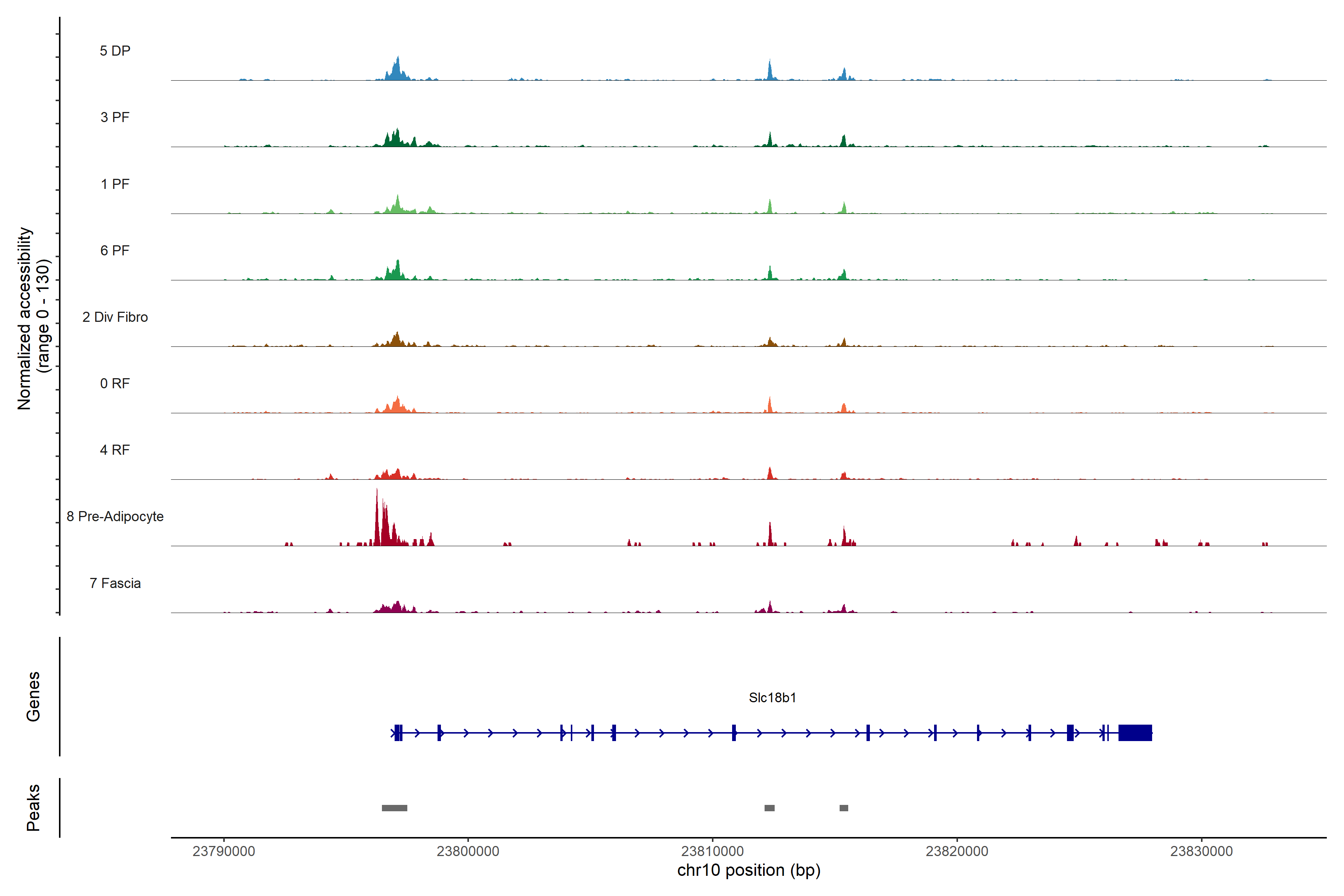This screenshot has width=1344, height=896.
Task: Click the rightmost gray peak bar
Action: [x=844, y=808]
